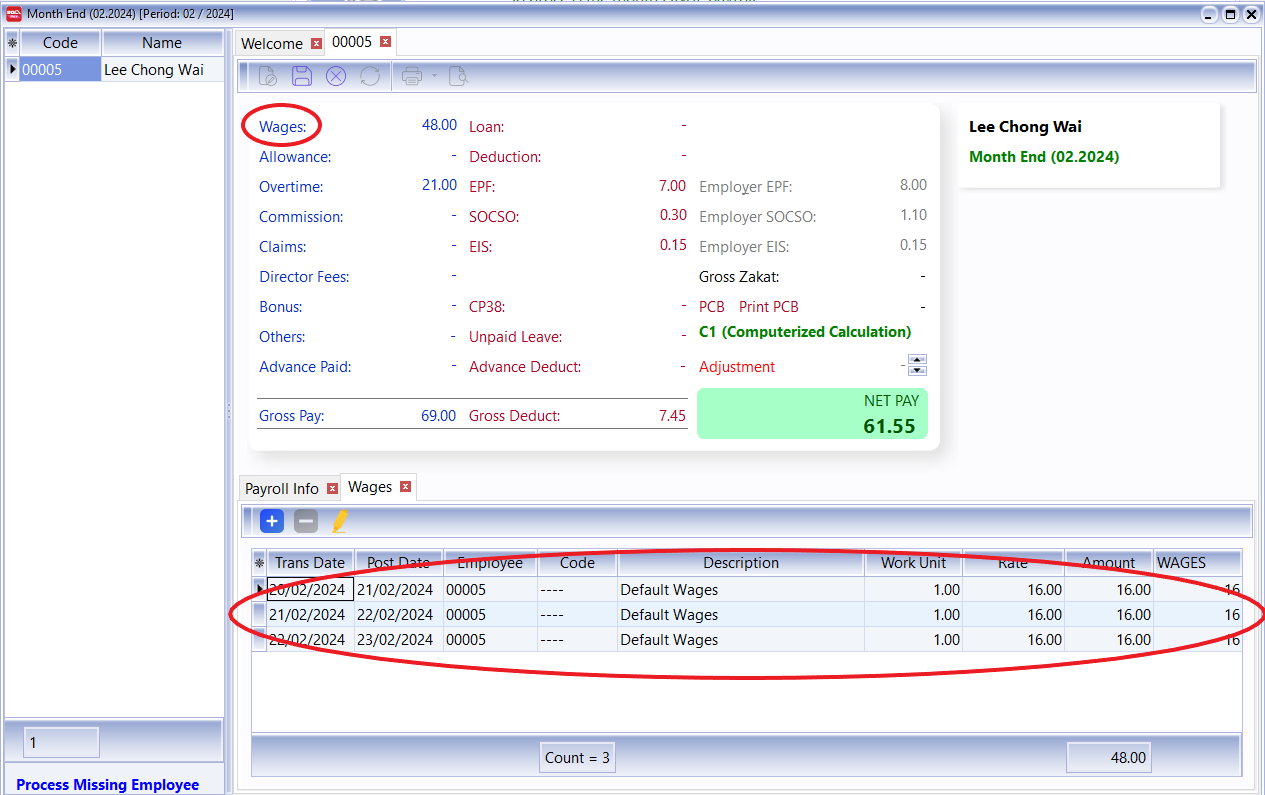The height and width of the screenshot is (795, 1265).
Task: Close the 00005 tab
Action: click(x=384, y=42)
